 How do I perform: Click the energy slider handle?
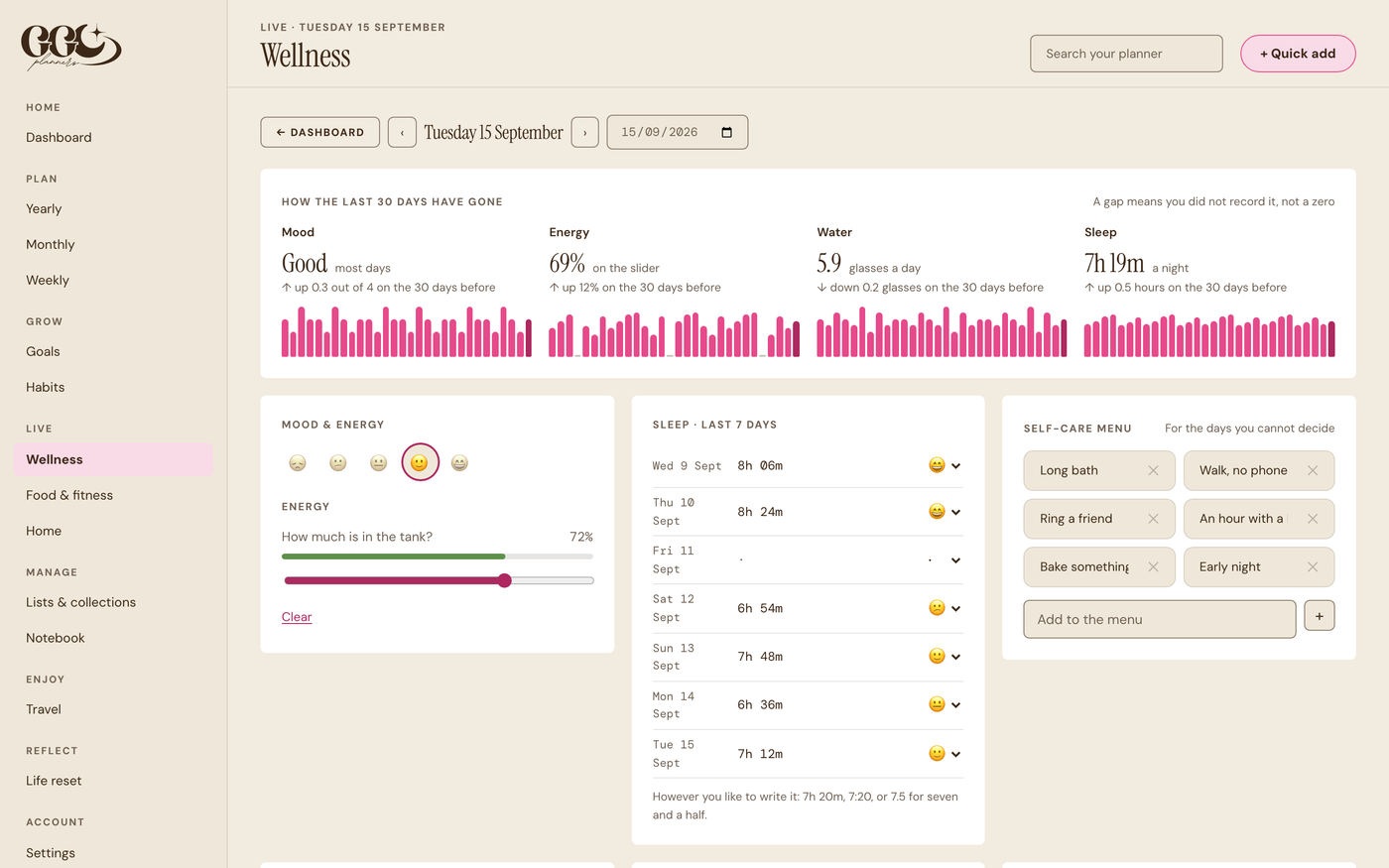[x=504, y=580]
